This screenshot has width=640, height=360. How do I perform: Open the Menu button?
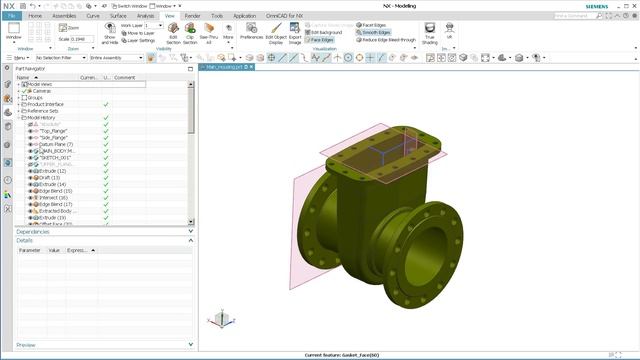click(18, 58)
